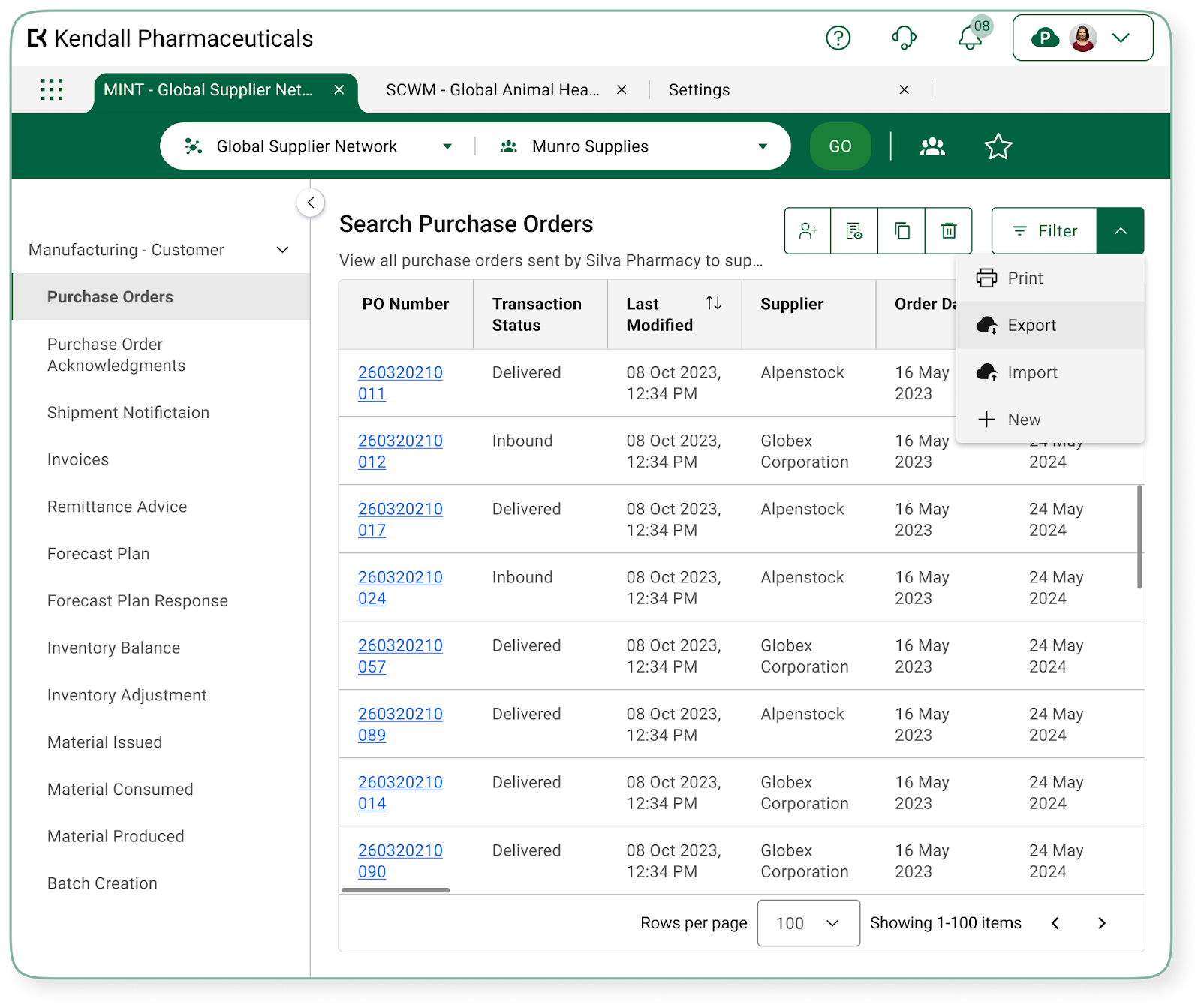The width and height of the screenshot is (1201, 1008).
Task: Choose Export from the actions menu
Action: (1050, 326)
